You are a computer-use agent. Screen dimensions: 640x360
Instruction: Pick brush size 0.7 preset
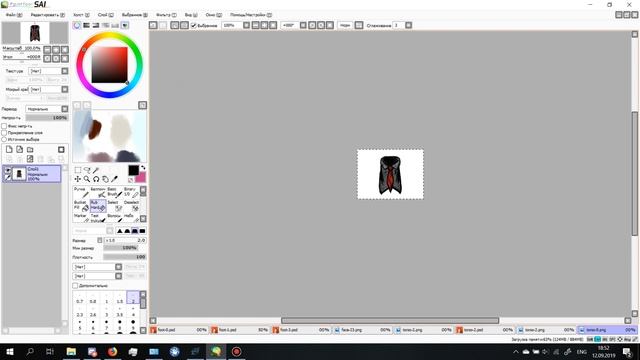[80, 299]
